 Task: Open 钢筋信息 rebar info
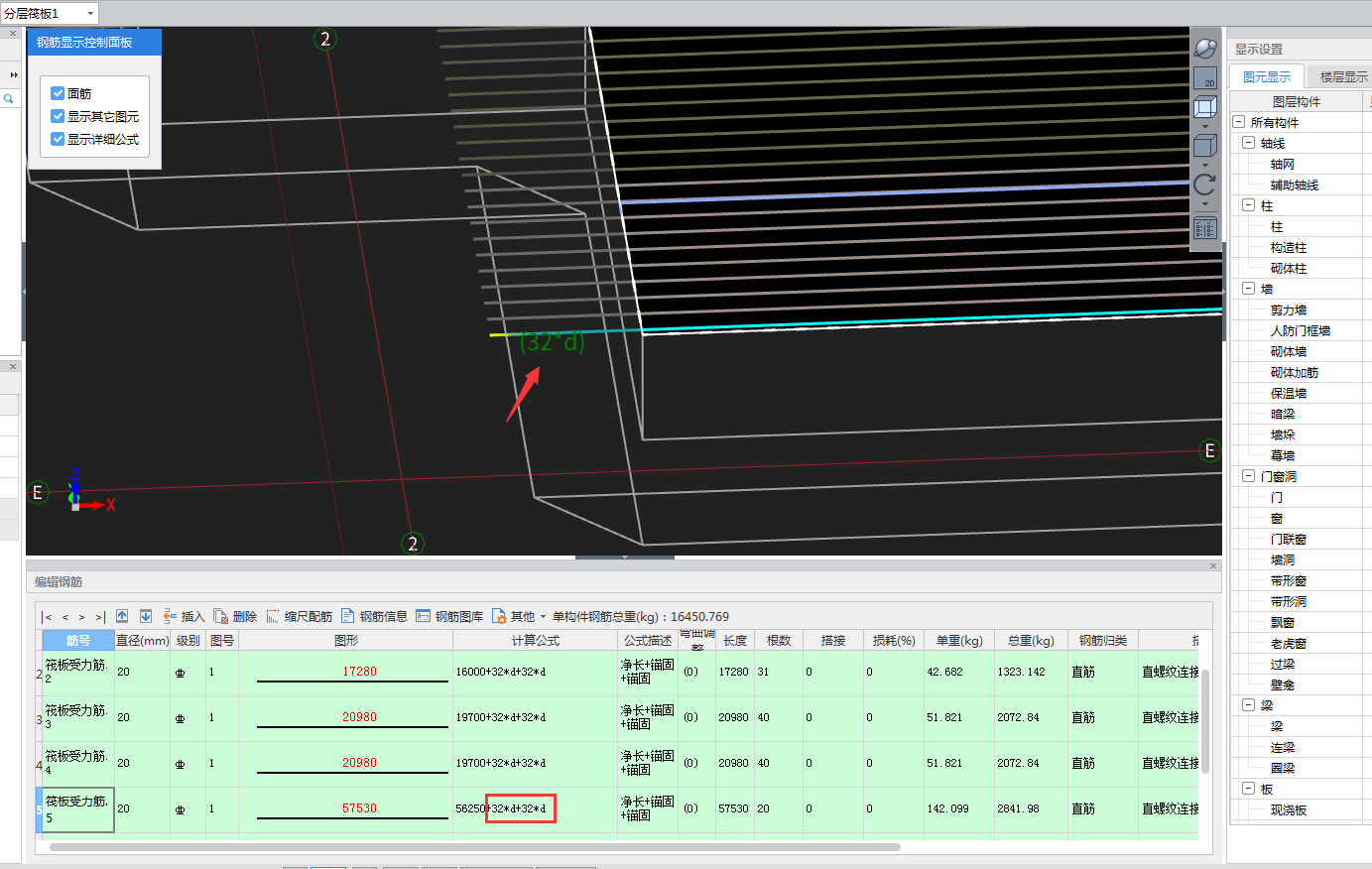point(373,616)
